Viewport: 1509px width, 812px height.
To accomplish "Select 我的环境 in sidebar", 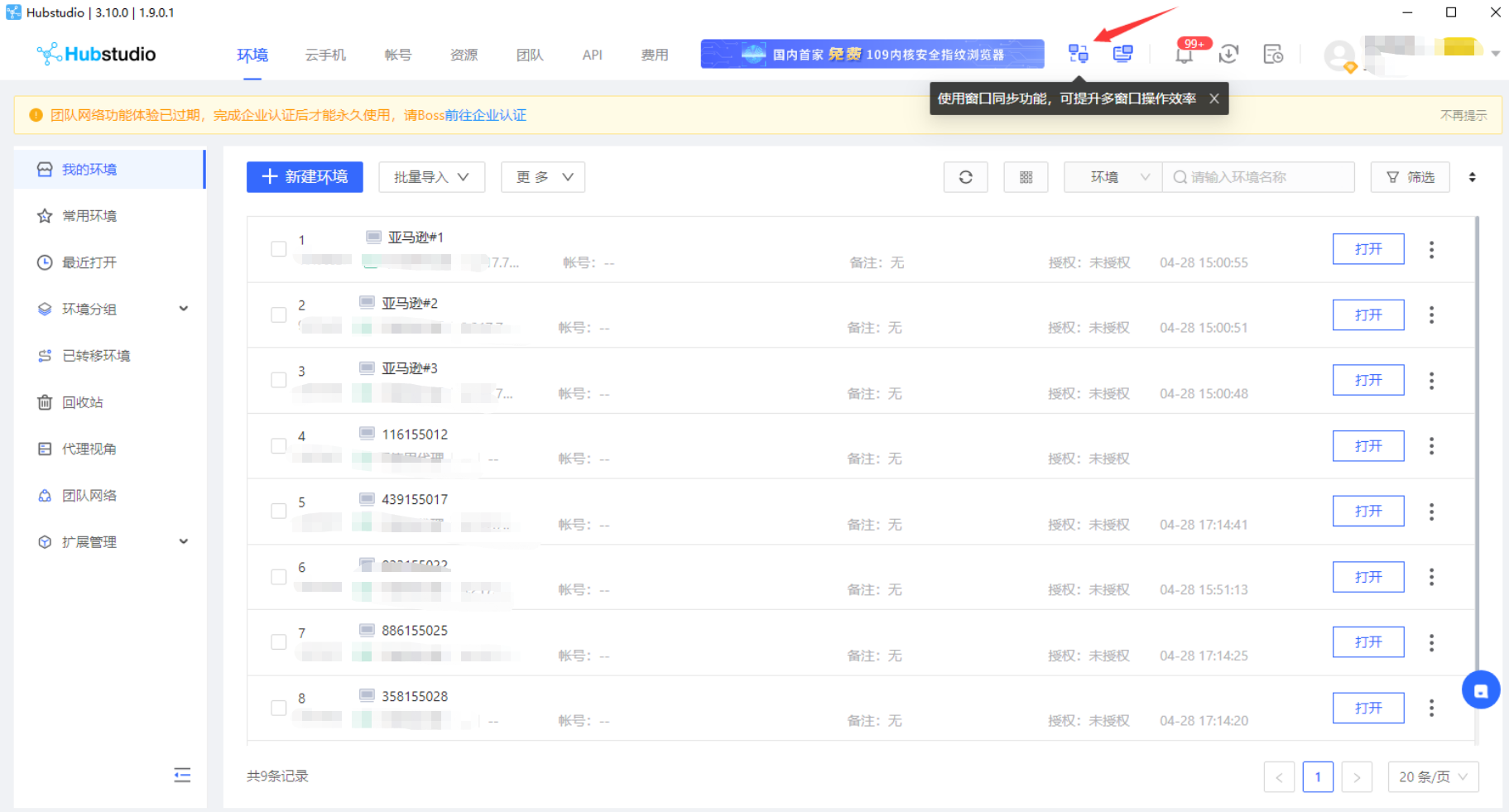I will click(109, 169).
